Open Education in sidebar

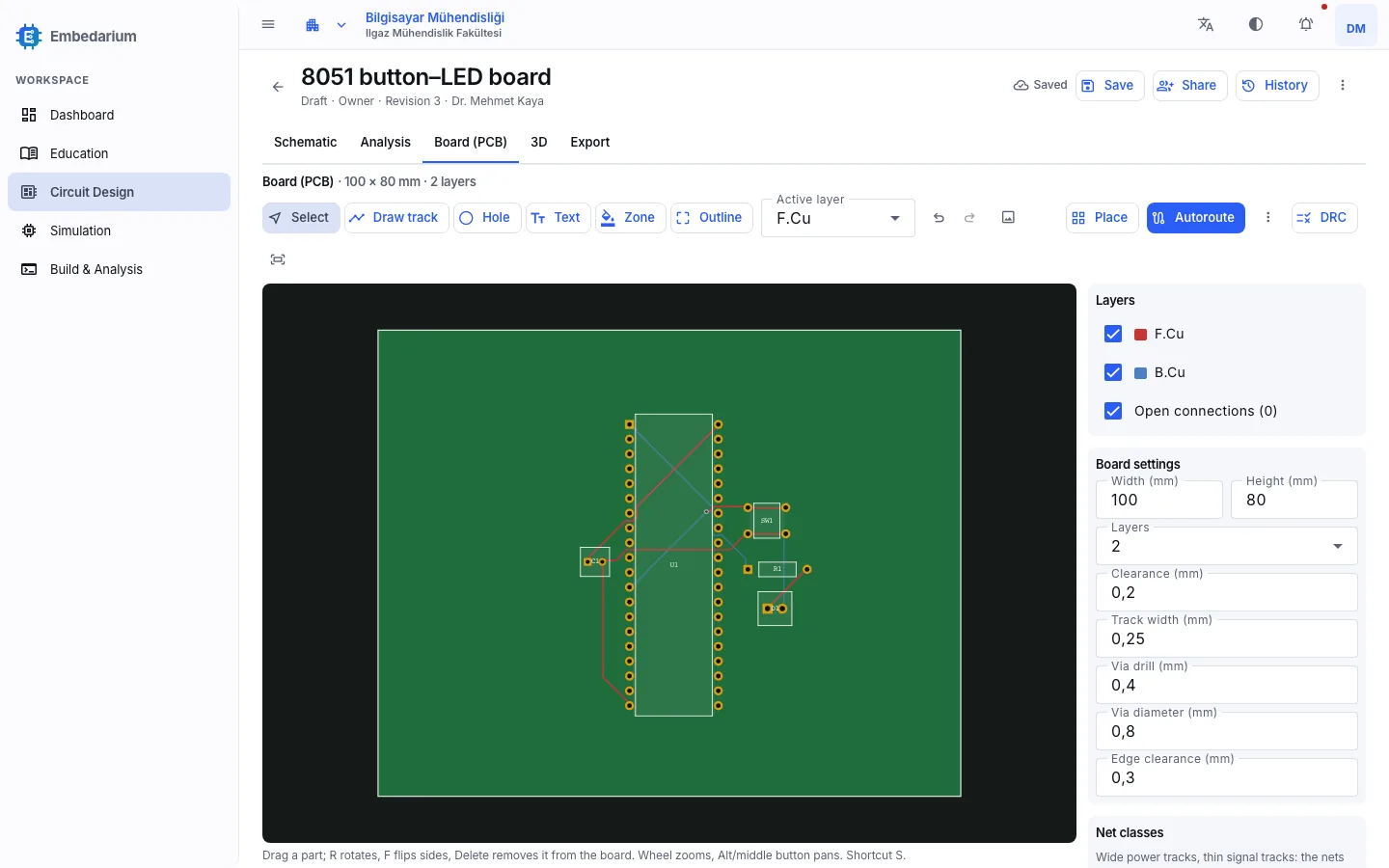click(120, 153)
